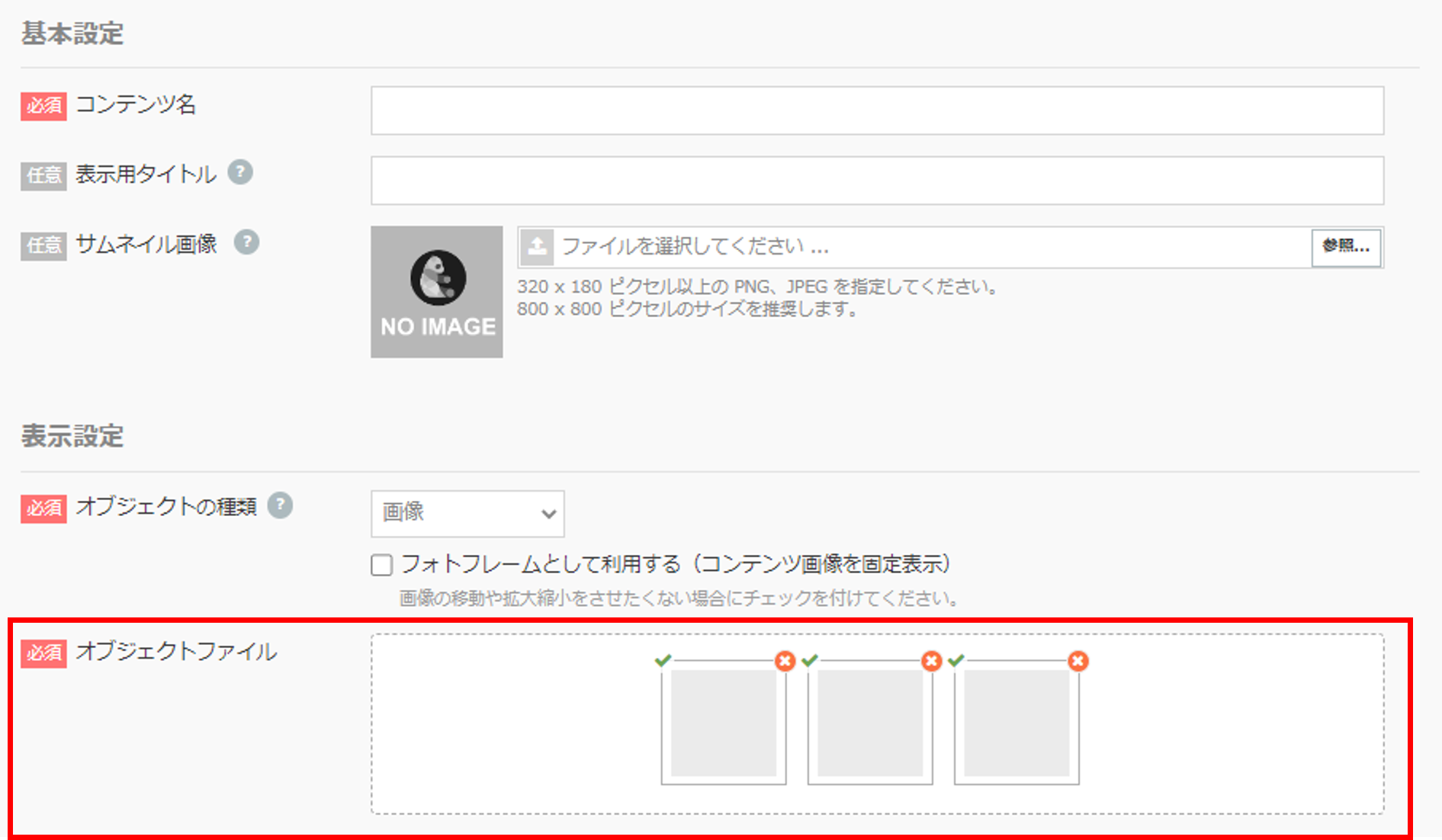Open help icon next to 表示用タイトル
Image resolution: width=1442 pixels, height=840 pixels.
coord(240,172)
